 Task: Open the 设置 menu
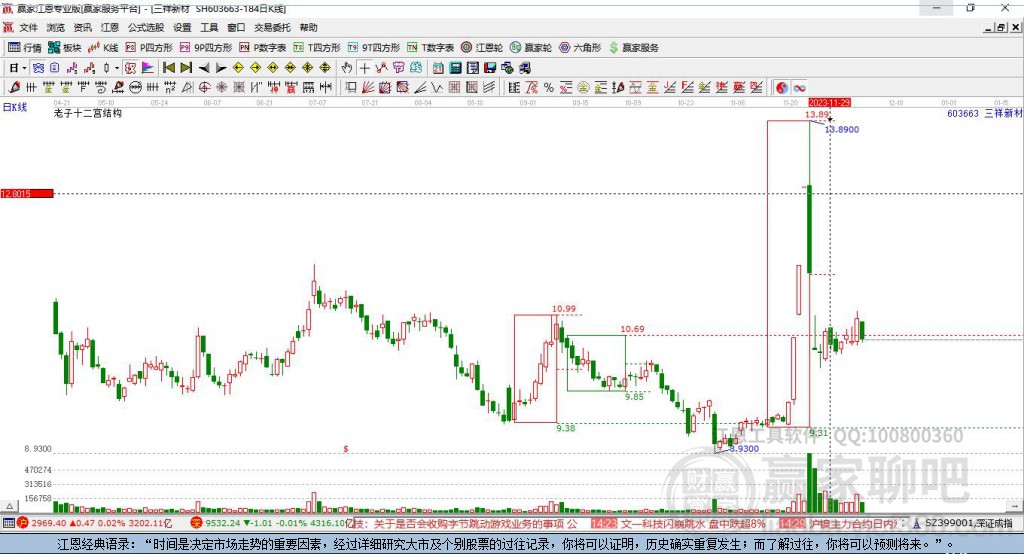pyautogui.click(x=182, y=27)
